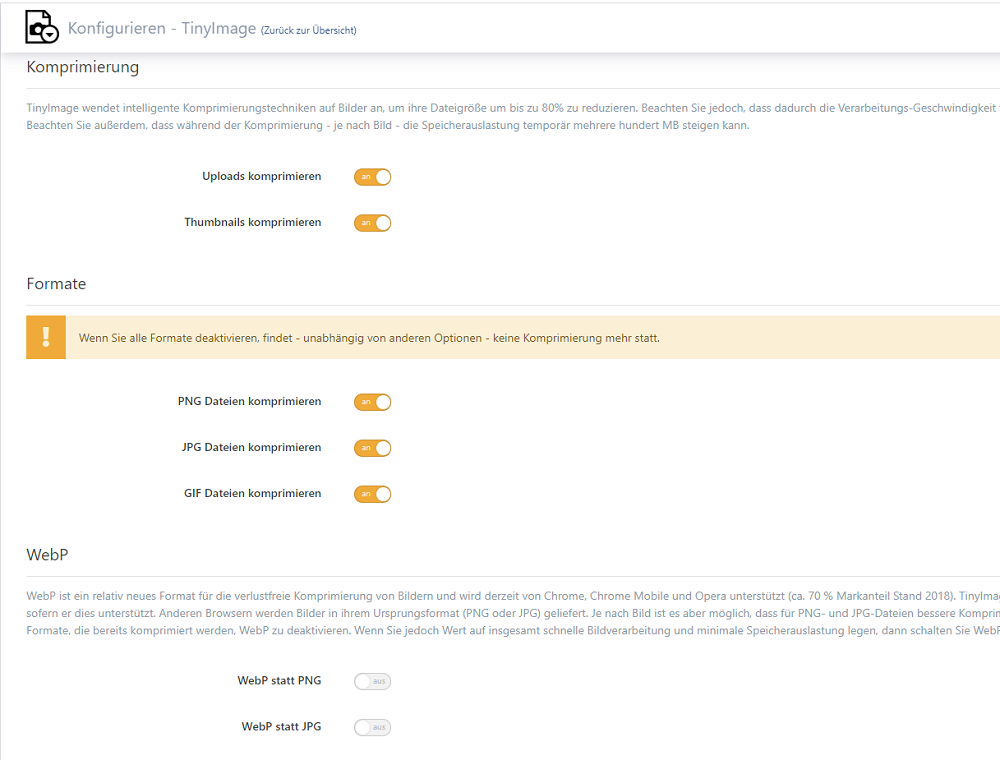1000x760 pixels.
Task: Open the 'Zurück zur Übersicht' link
Action: (x=309, y=30)
